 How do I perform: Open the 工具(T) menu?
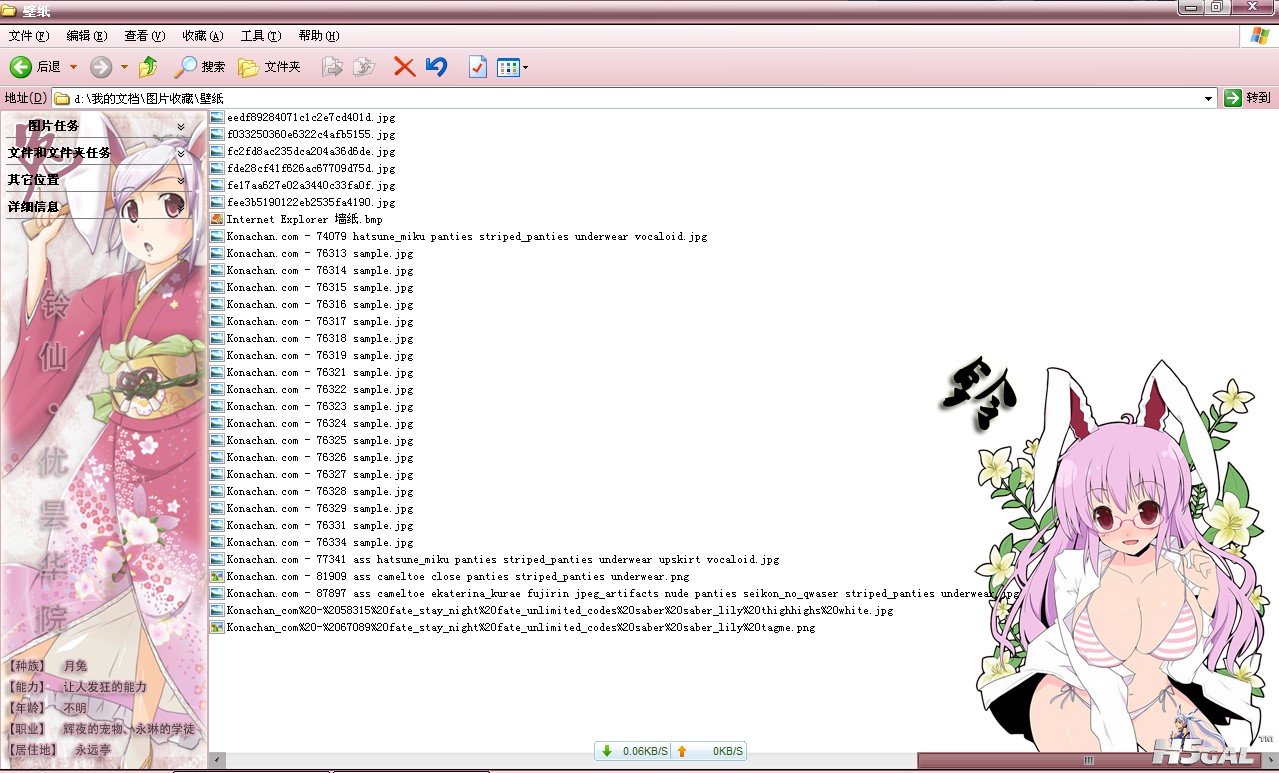coord(260,36)
